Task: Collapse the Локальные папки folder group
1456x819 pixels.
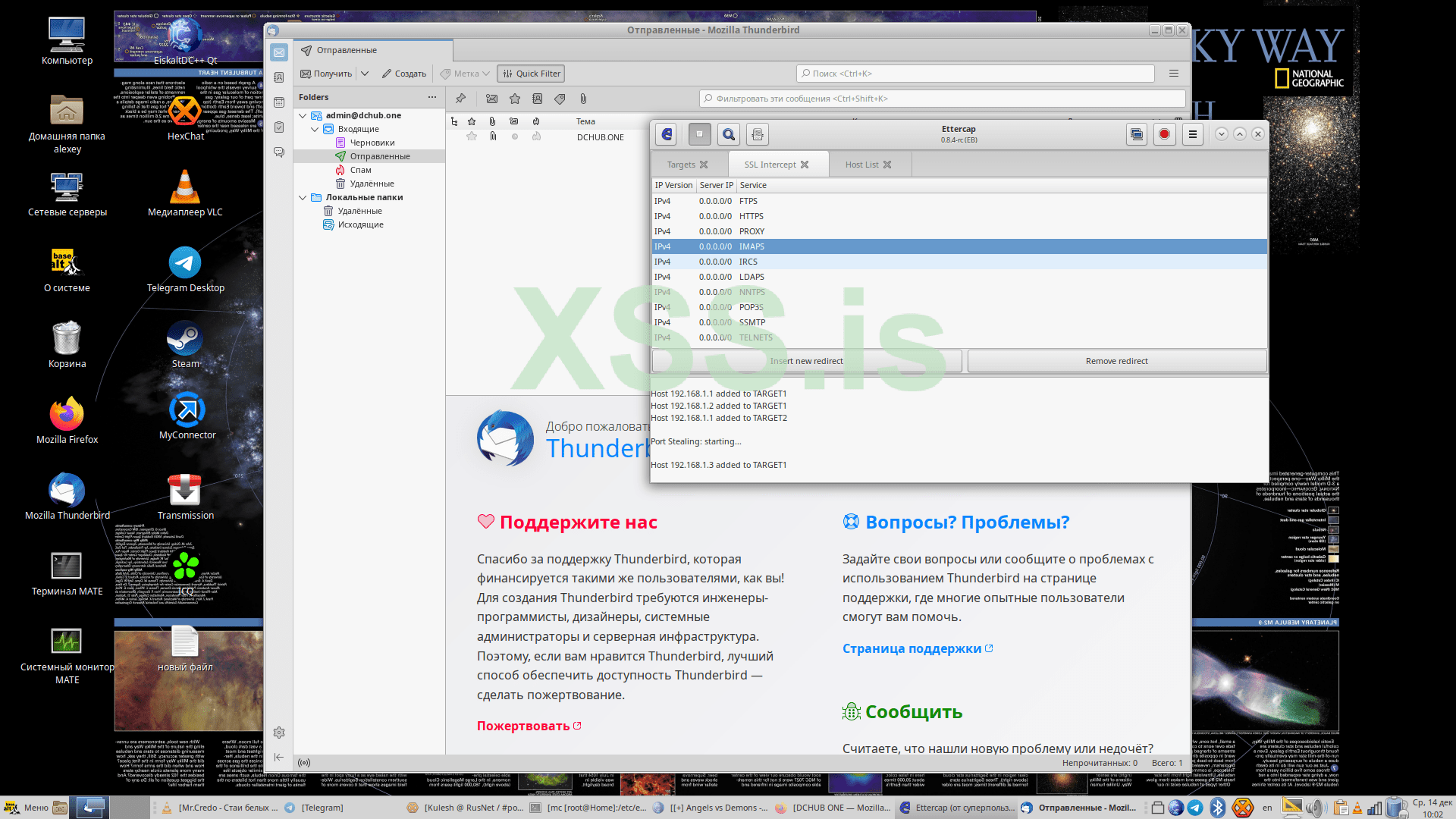Action: tap(303, 197)
